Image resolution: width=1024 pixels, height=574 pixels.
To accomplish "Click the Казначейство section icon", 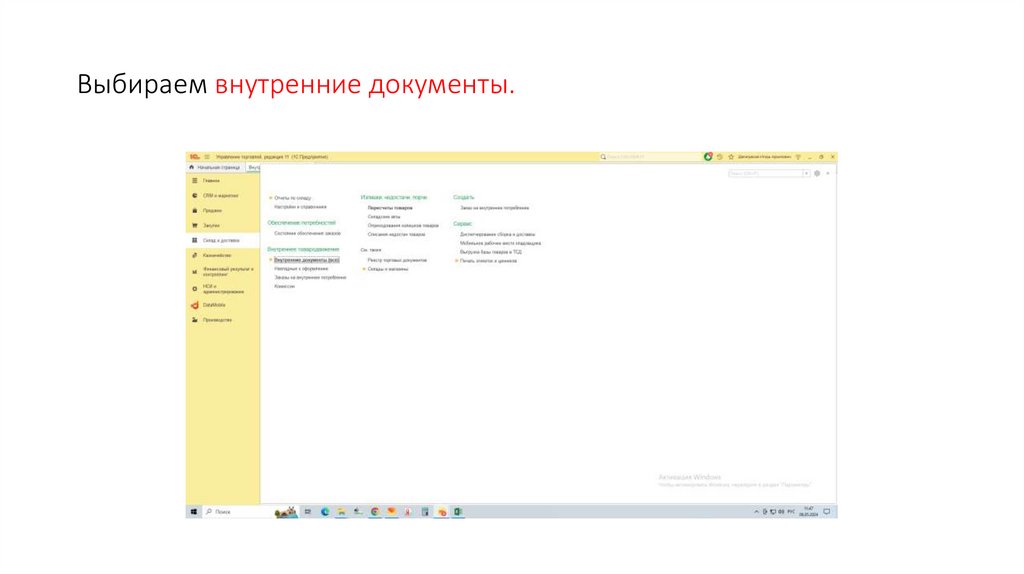I will [x=195, y=255].
